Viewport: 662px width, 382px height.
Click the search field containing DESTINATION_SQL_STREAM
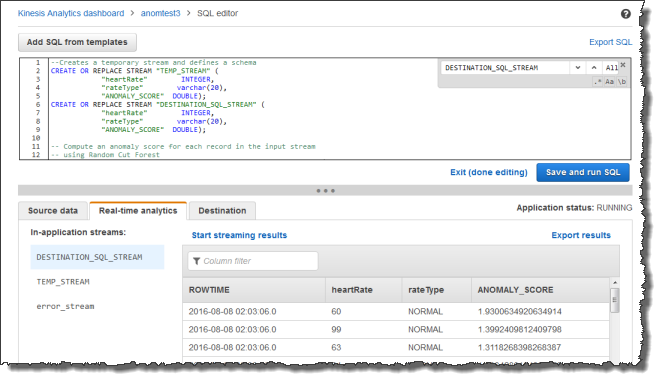click(505, 68)
